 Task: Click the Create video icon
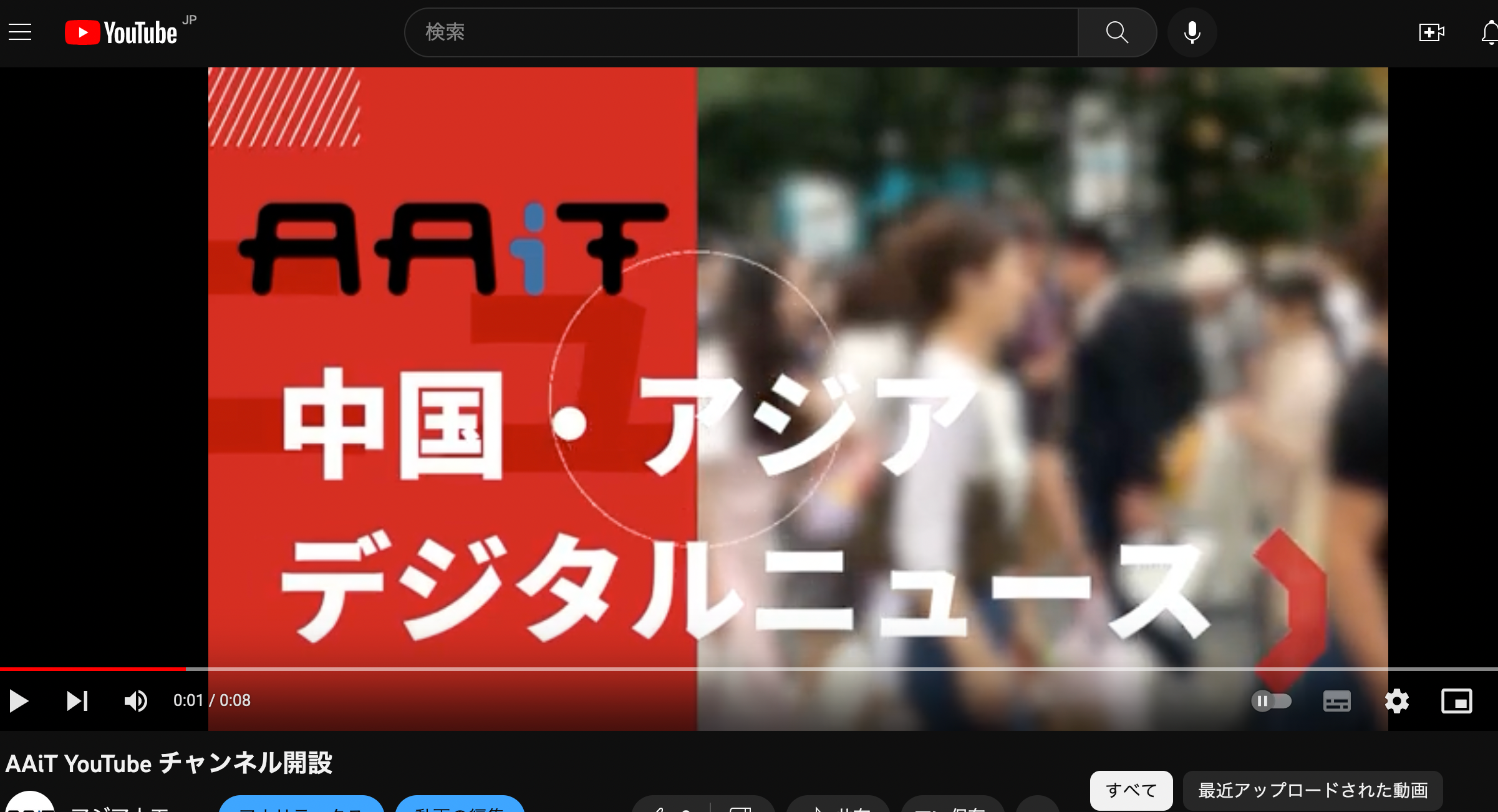pyautogui.click(x=1432, y=32)
